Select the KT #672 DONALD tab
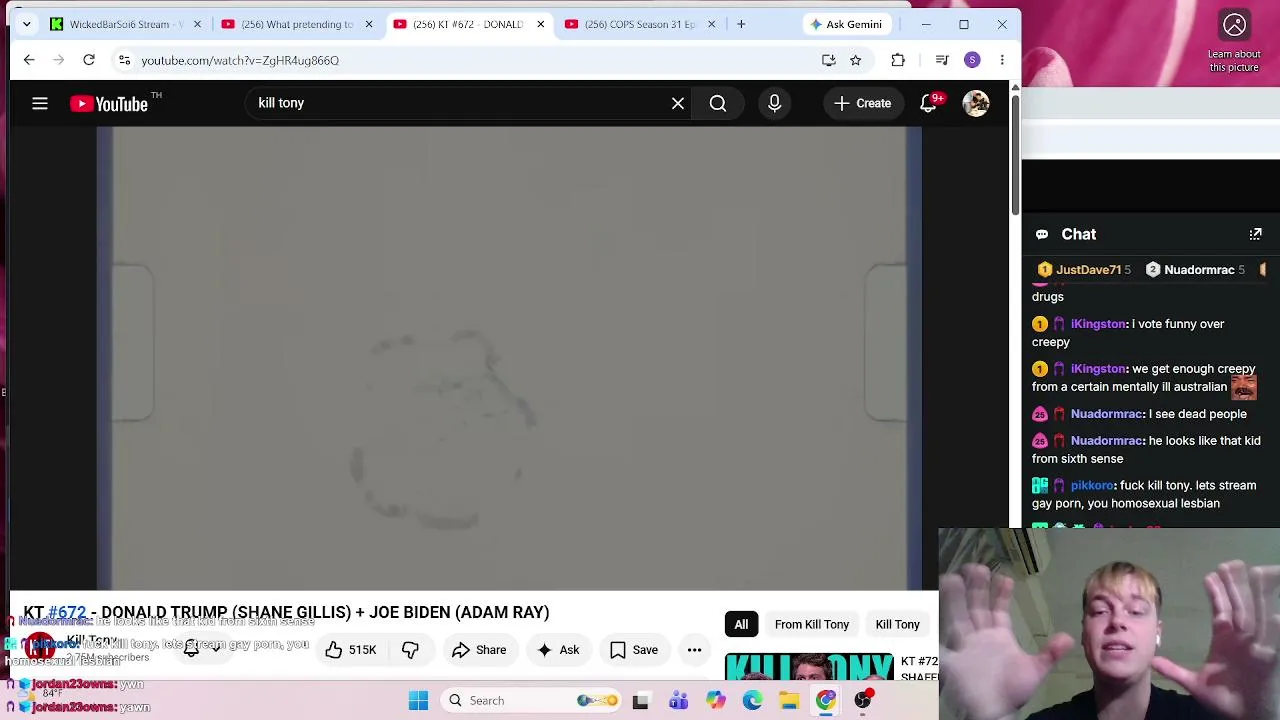The width and height of the screenshot is (1280, 720). [468, 24]
